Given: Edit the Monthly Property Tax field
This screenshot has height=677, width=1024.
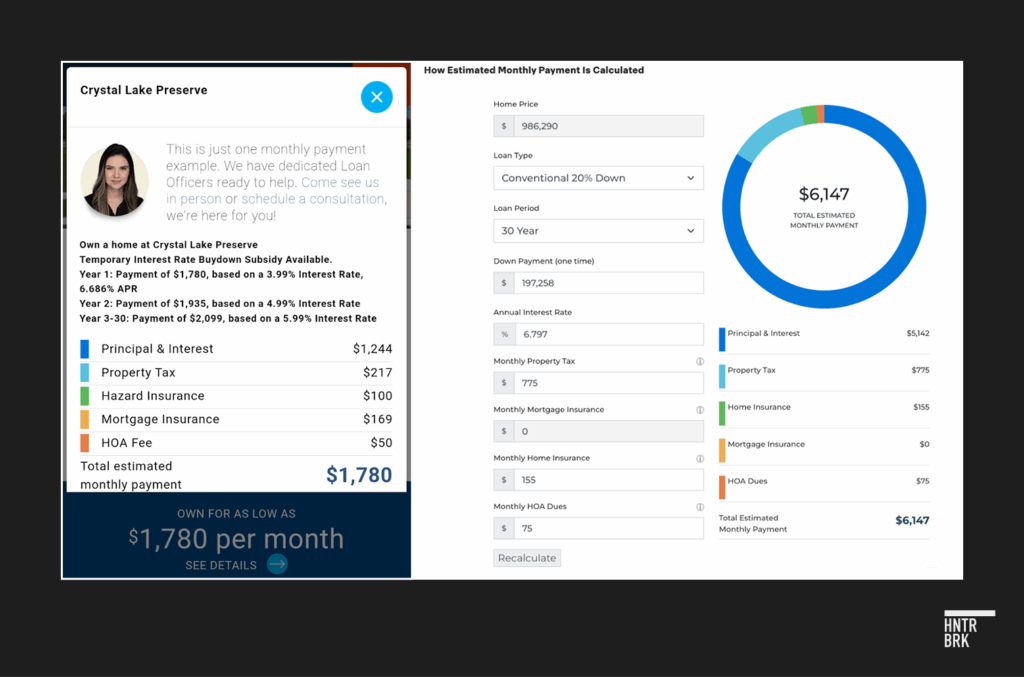Looking at the screenshot, I should tap(607, 383).
